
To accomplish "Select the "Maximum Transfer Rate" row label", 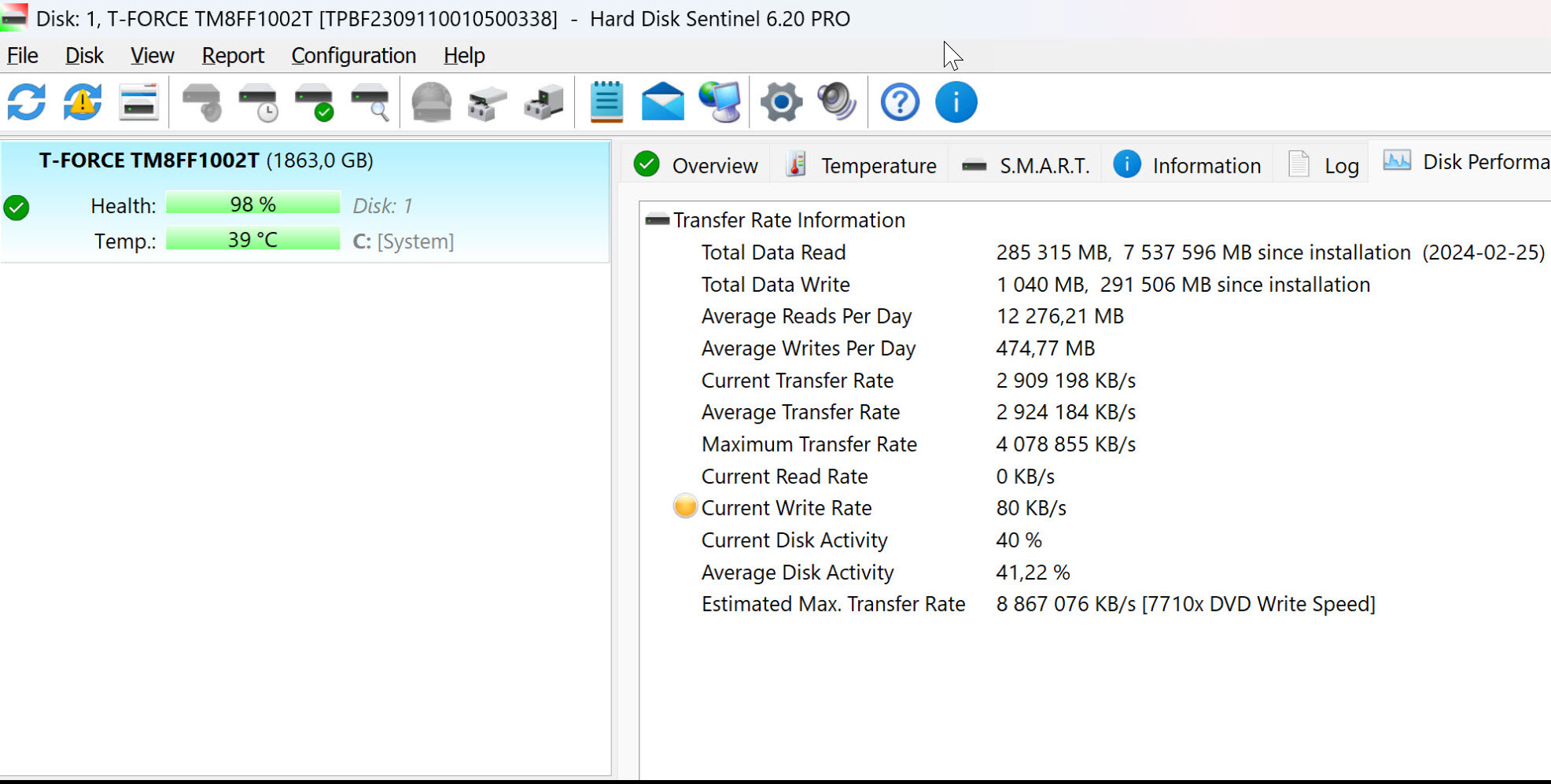I will (809, 444).
